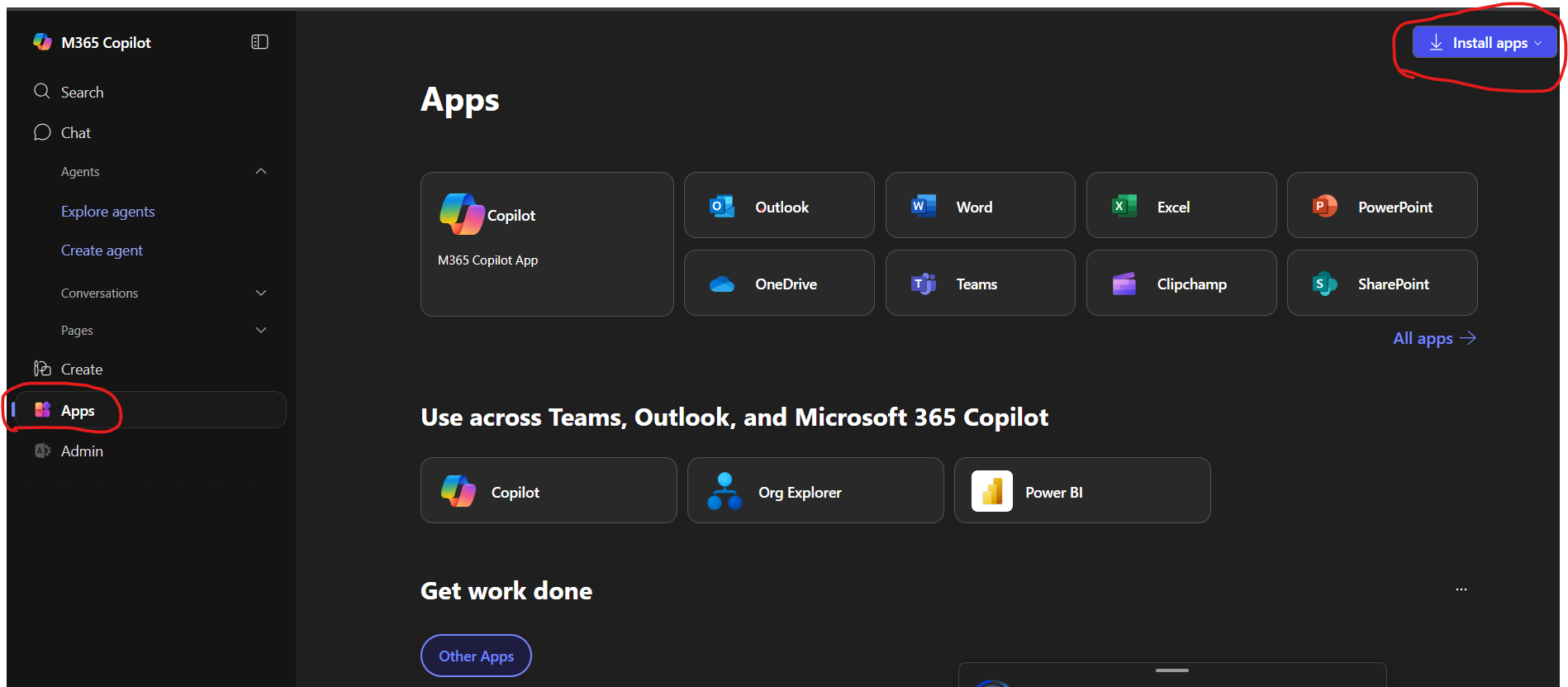Expand the Conversations section
Screen dimensions: 1568x687
click(261, 293)
